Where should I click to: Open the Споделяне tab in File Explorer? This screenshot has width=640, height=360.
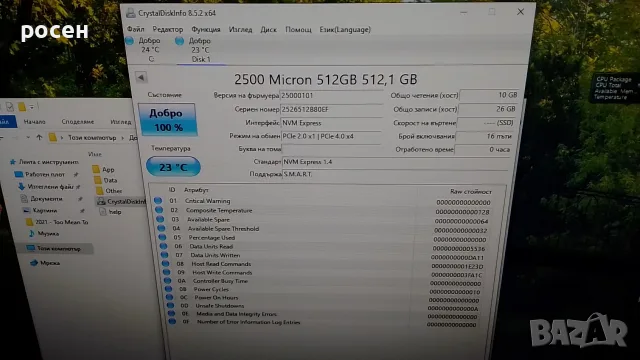coord(78,122)
